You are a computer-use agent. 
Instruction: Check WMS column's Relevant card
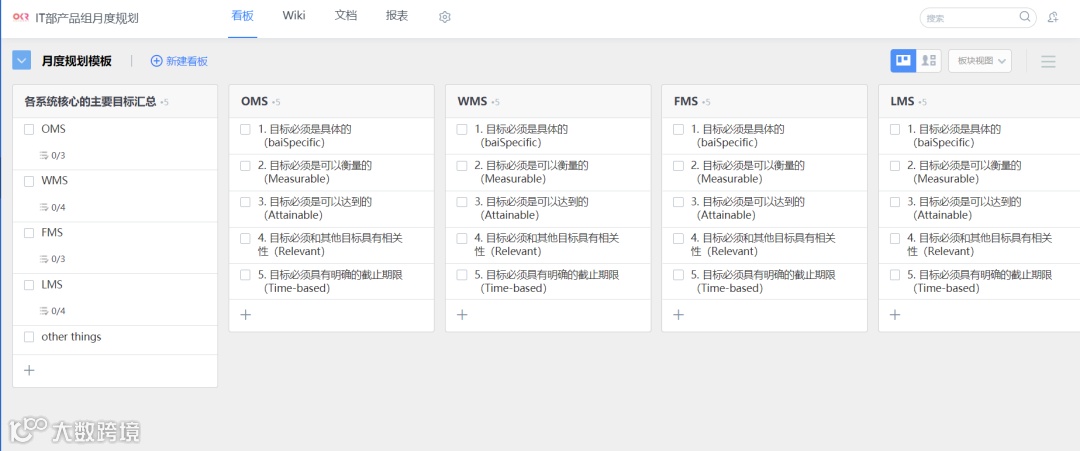(x=461, y=239)
